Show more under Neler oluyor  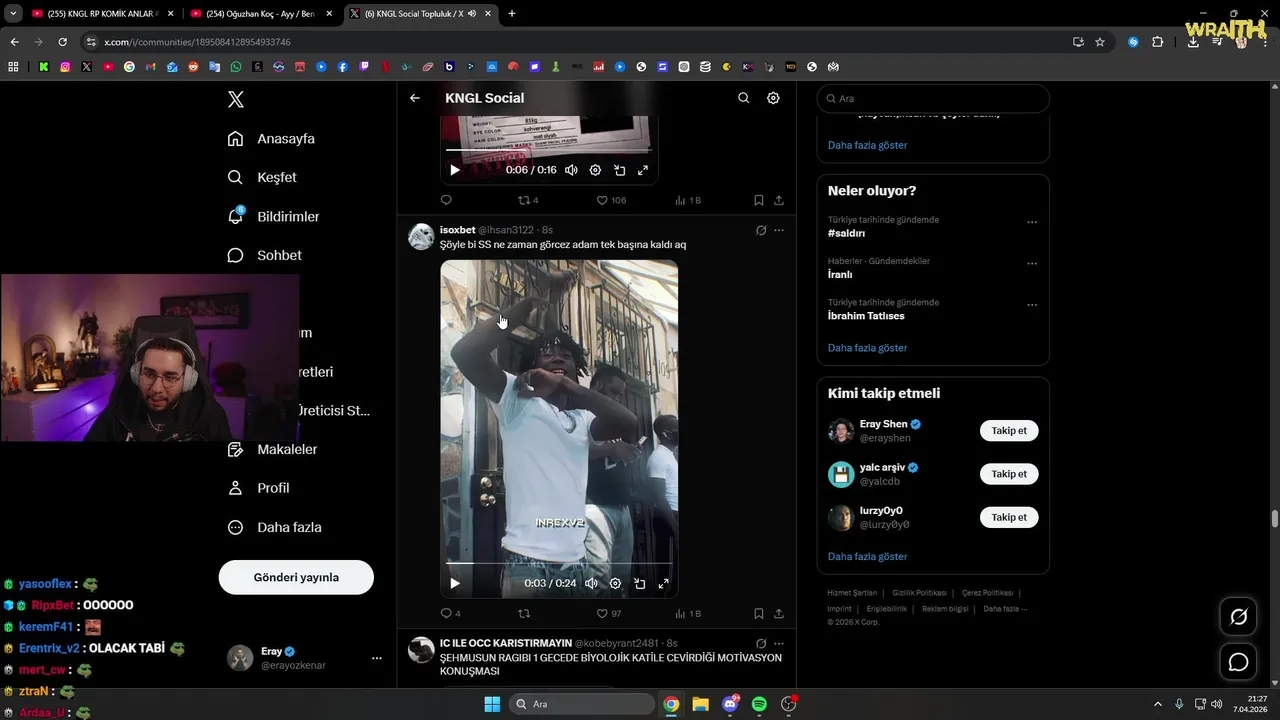click(x=867, y=348)
